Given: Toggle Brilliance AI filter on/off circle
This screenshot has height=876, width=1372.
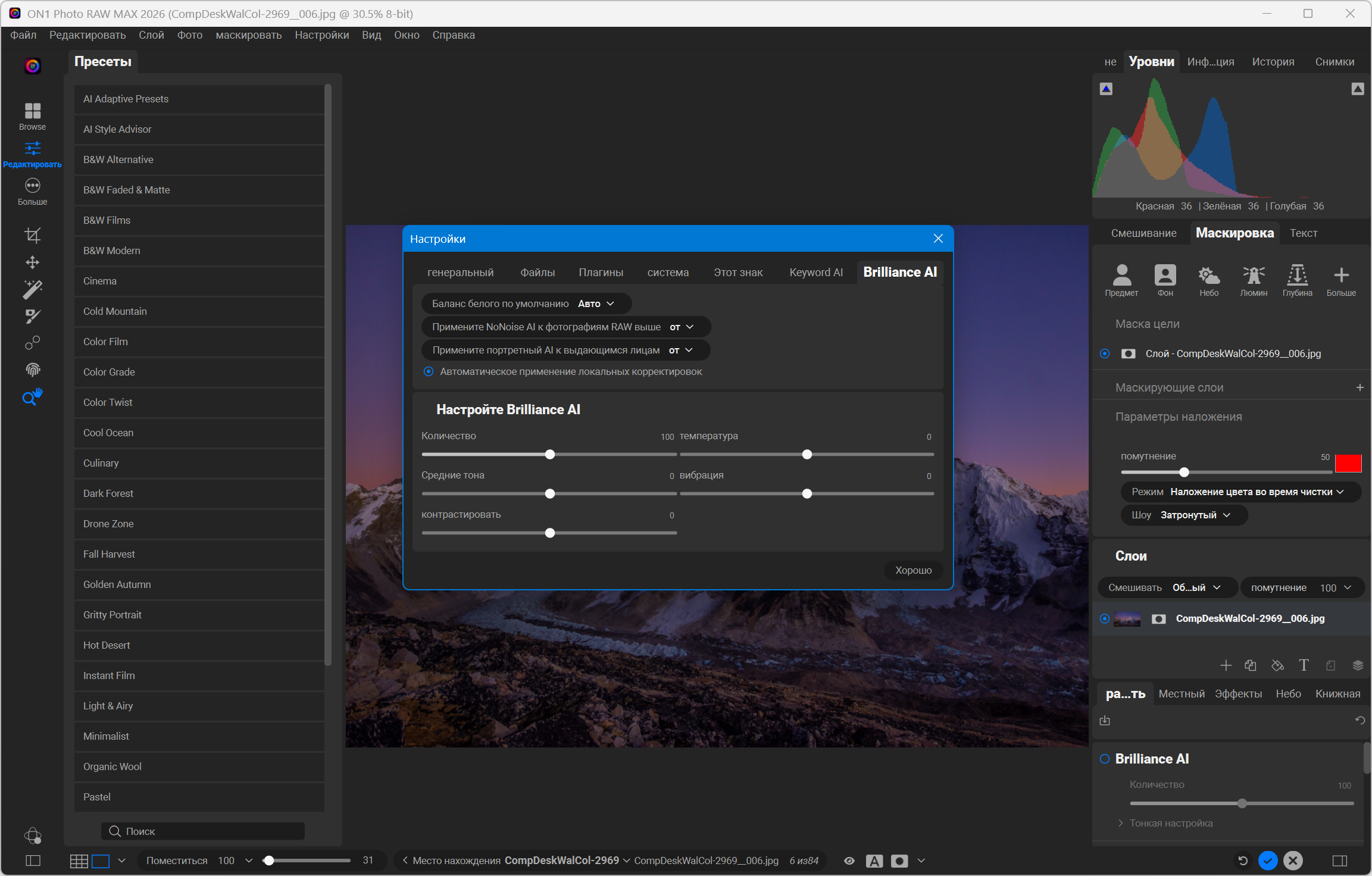Looking at the screenshot, I should pyautogui.click(x=1105, y=759).
